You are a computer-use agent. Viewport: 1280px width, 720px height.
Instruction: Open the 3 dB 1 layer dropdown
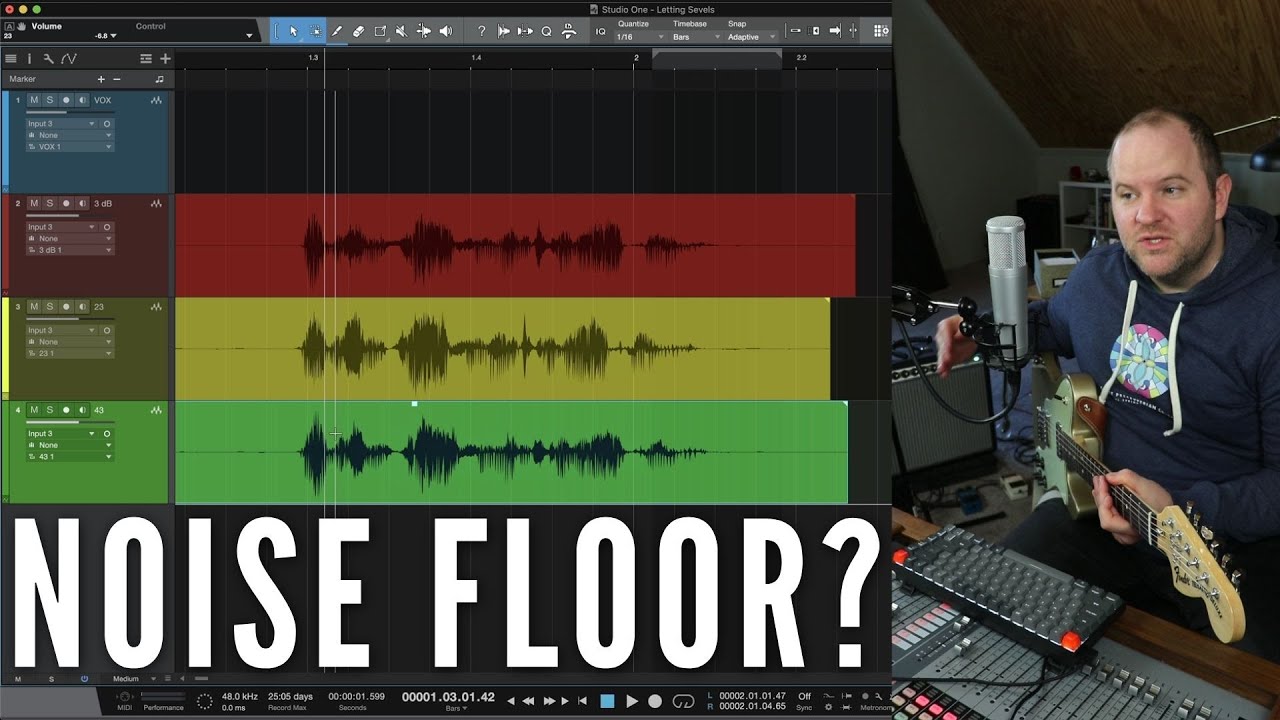pyautogui.click(x=70, y=250)
